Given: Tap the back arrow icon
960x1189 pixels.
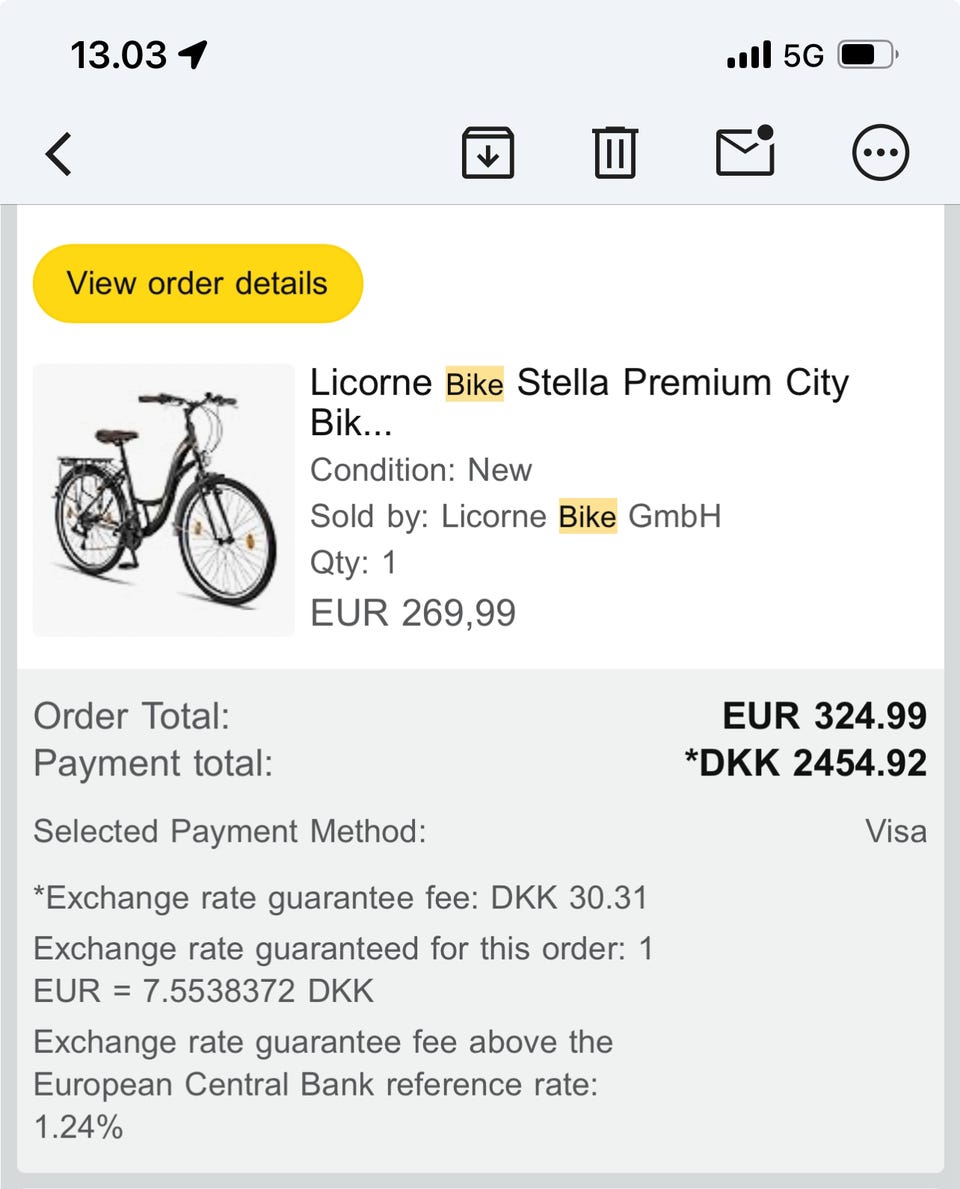Looking at the screenshot, I should pos(60,155).
